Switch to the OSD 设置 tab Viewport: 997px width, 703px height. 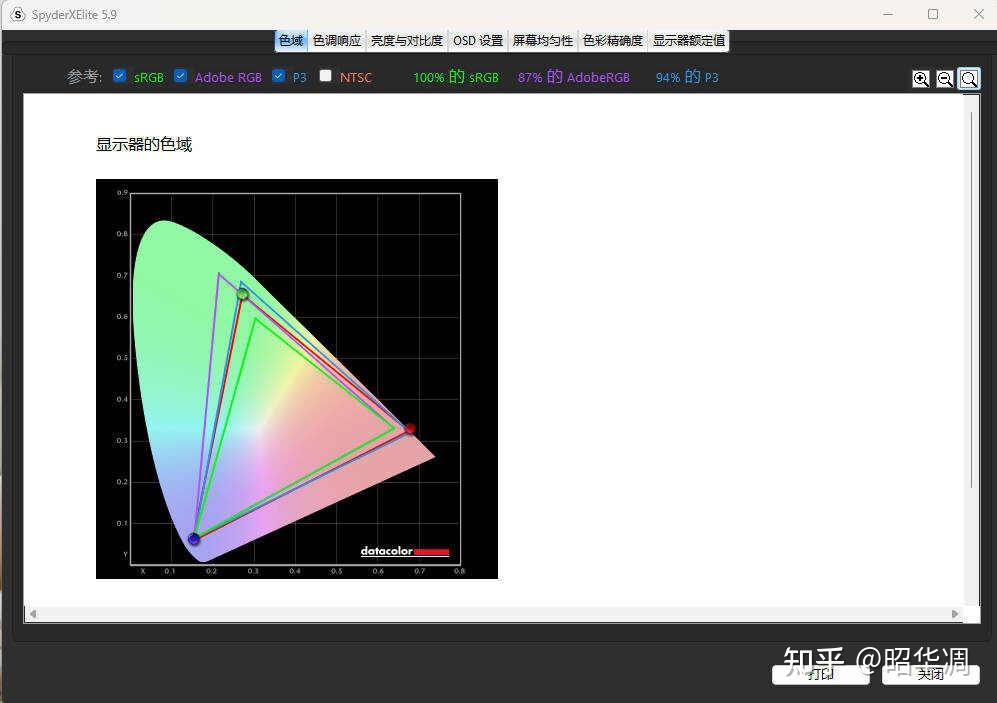pos(478,41)
